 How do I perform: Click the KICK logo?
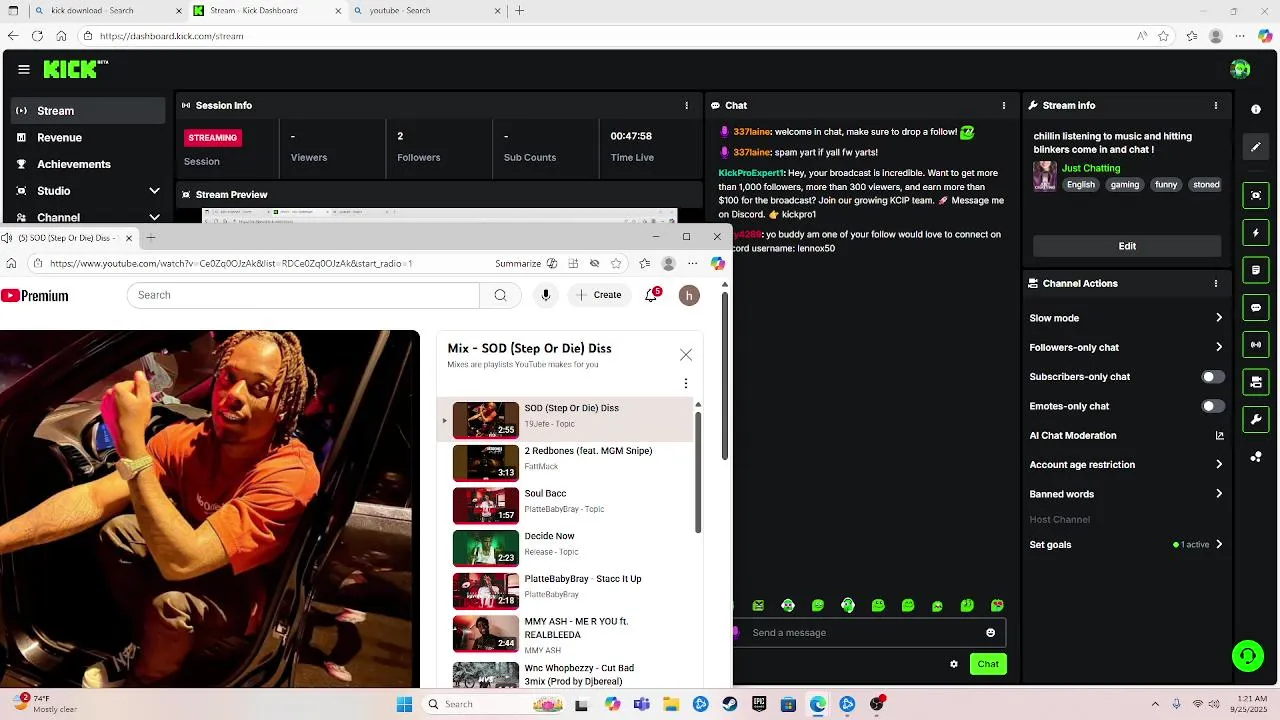(x=74, y=69)
